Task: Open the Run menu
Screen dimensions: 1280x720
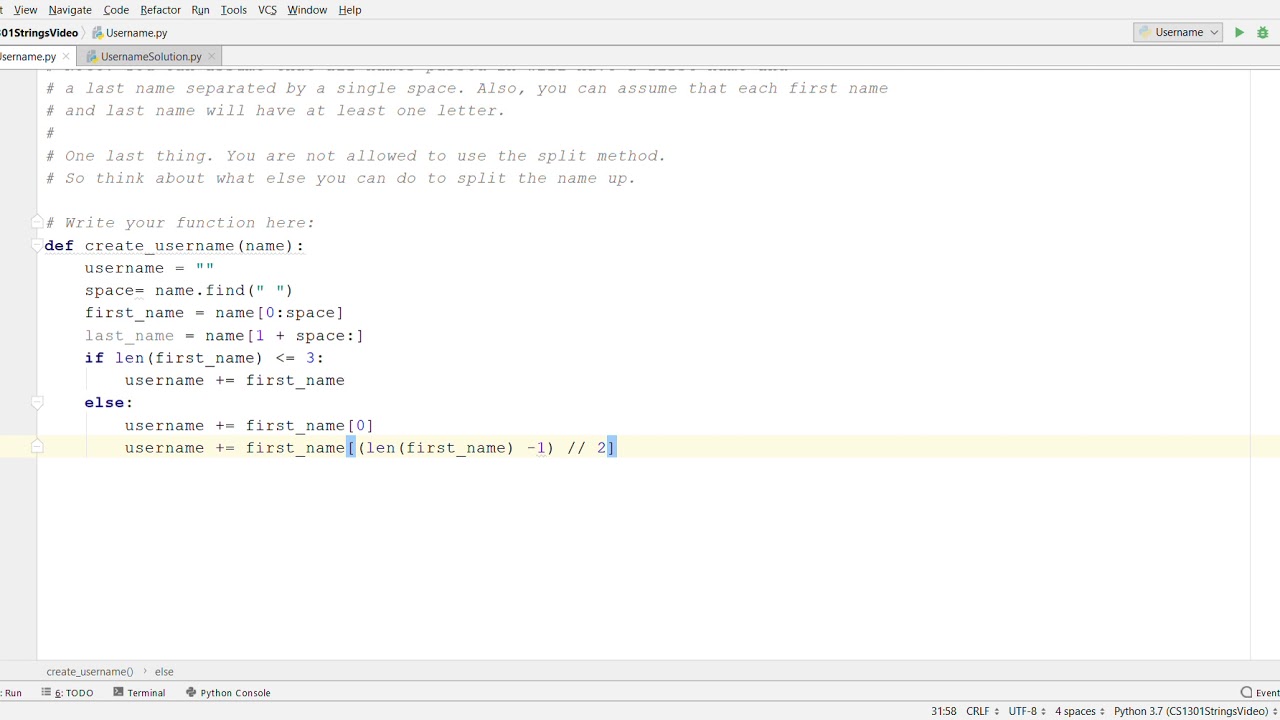Action: (x=200, y=10)
